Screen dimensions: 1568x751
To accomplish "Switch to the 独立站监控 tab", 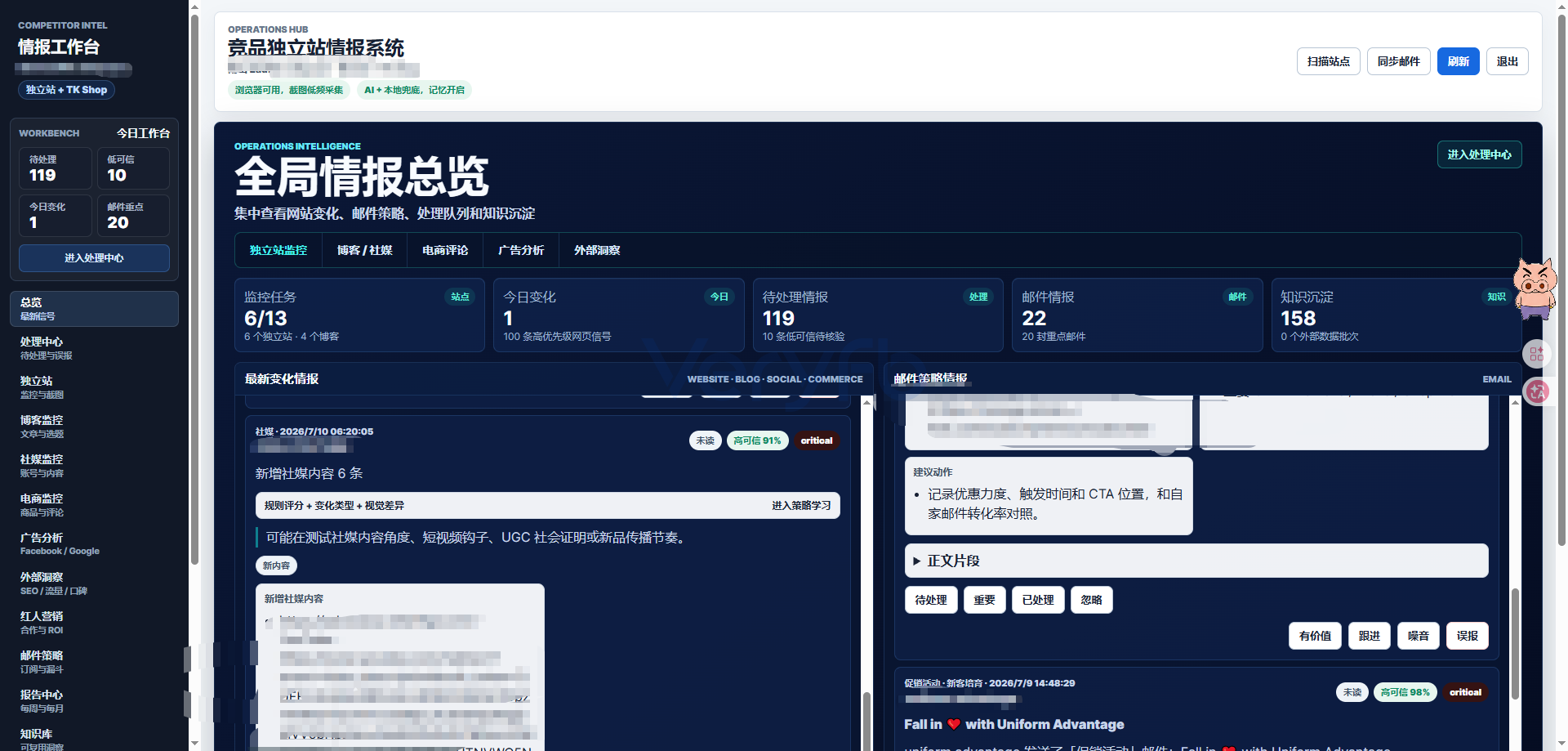I will click(x=278, y=250).
